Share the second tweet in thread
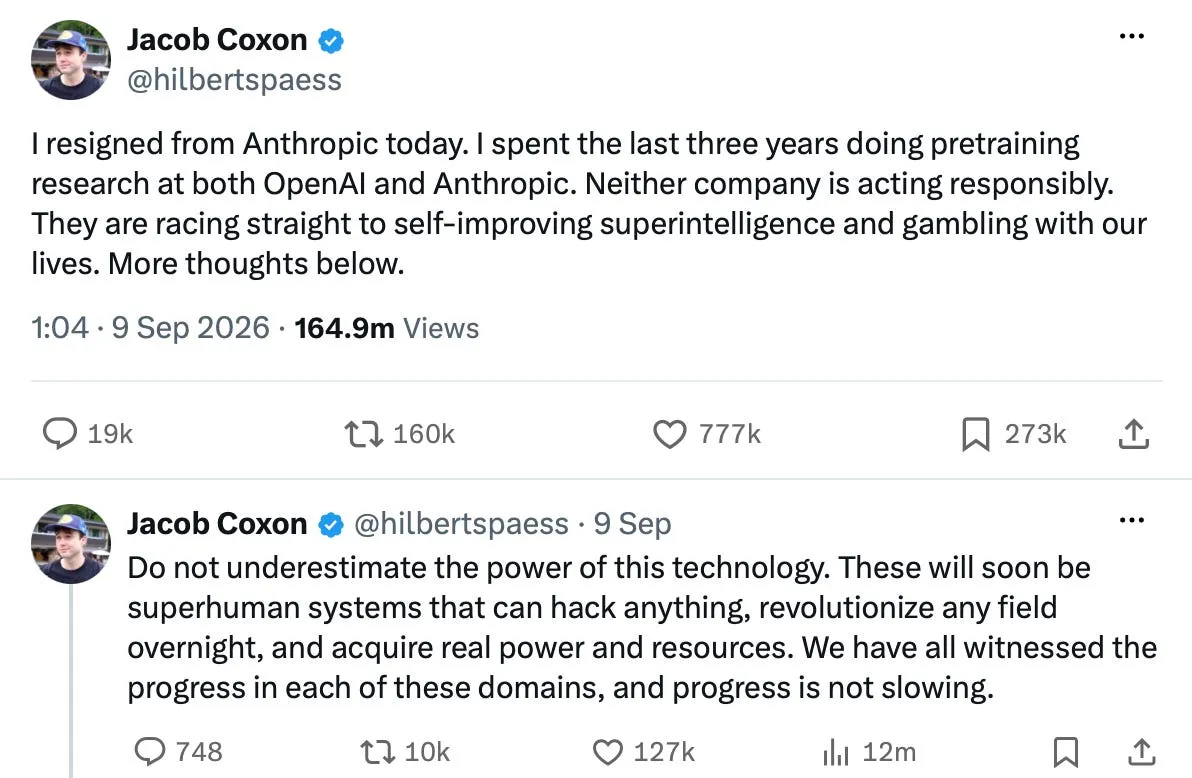Screen dimensions: 1192x778 click(x=1141, y=751)
